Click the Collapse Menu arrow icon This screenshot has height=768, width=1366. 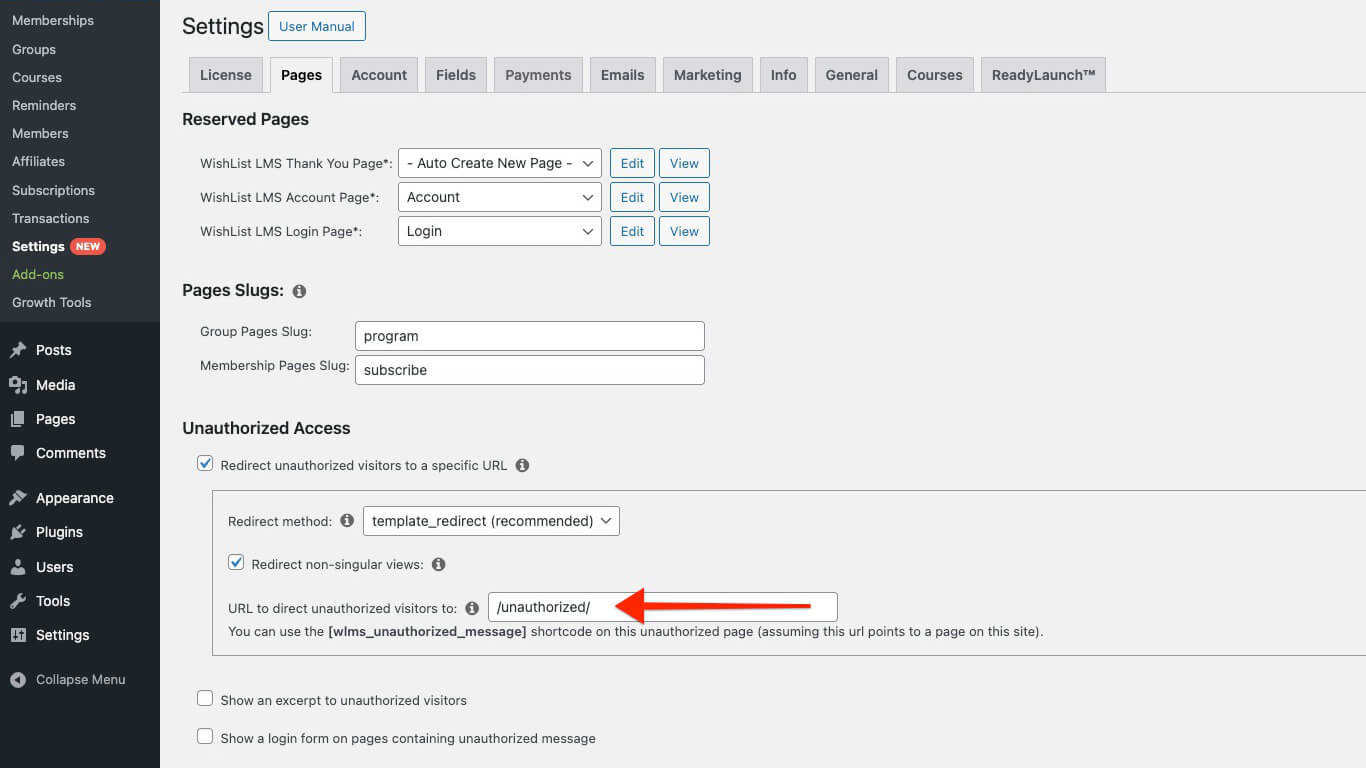[18, 680]
